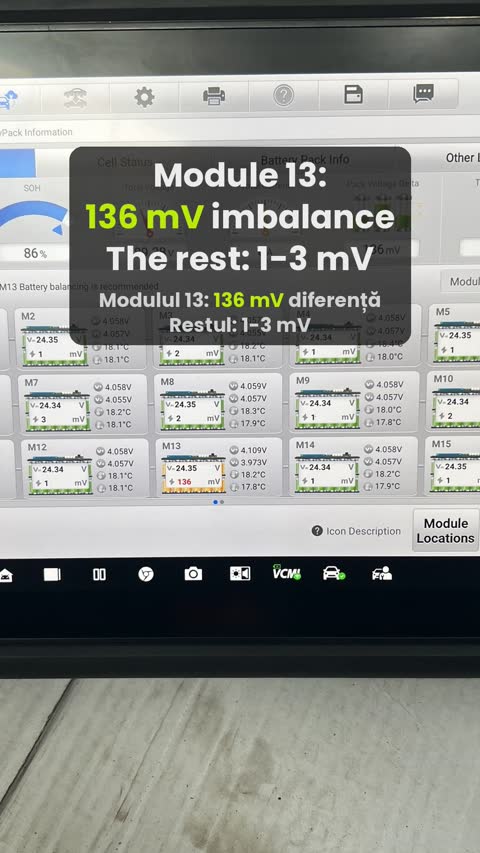Open the VCMI connection icon
The image size is (480, 853).
286,572
